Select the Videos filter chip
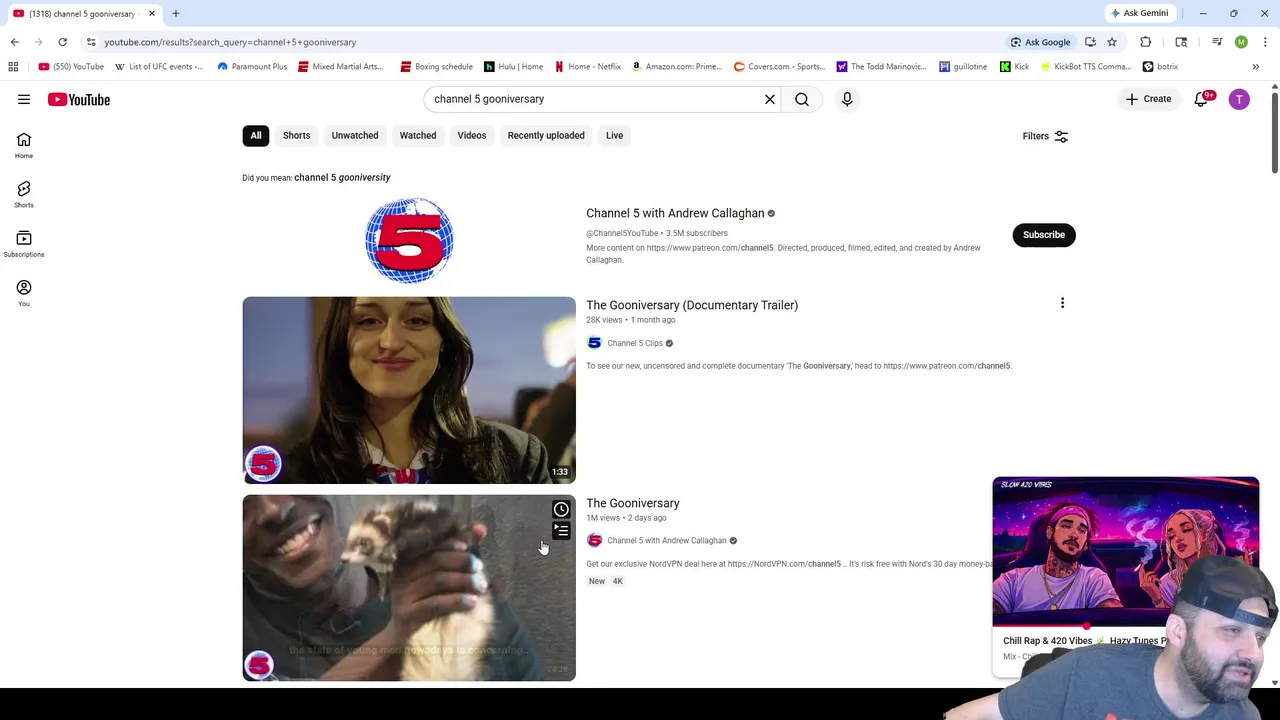 [x=472, y=135]
